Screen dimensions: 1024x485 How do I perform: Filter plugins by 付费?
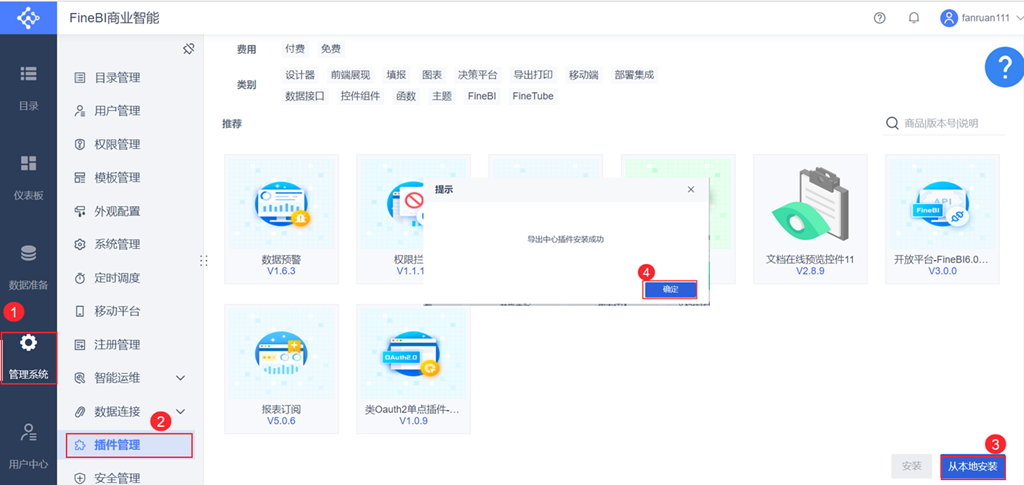coord(295,49)
